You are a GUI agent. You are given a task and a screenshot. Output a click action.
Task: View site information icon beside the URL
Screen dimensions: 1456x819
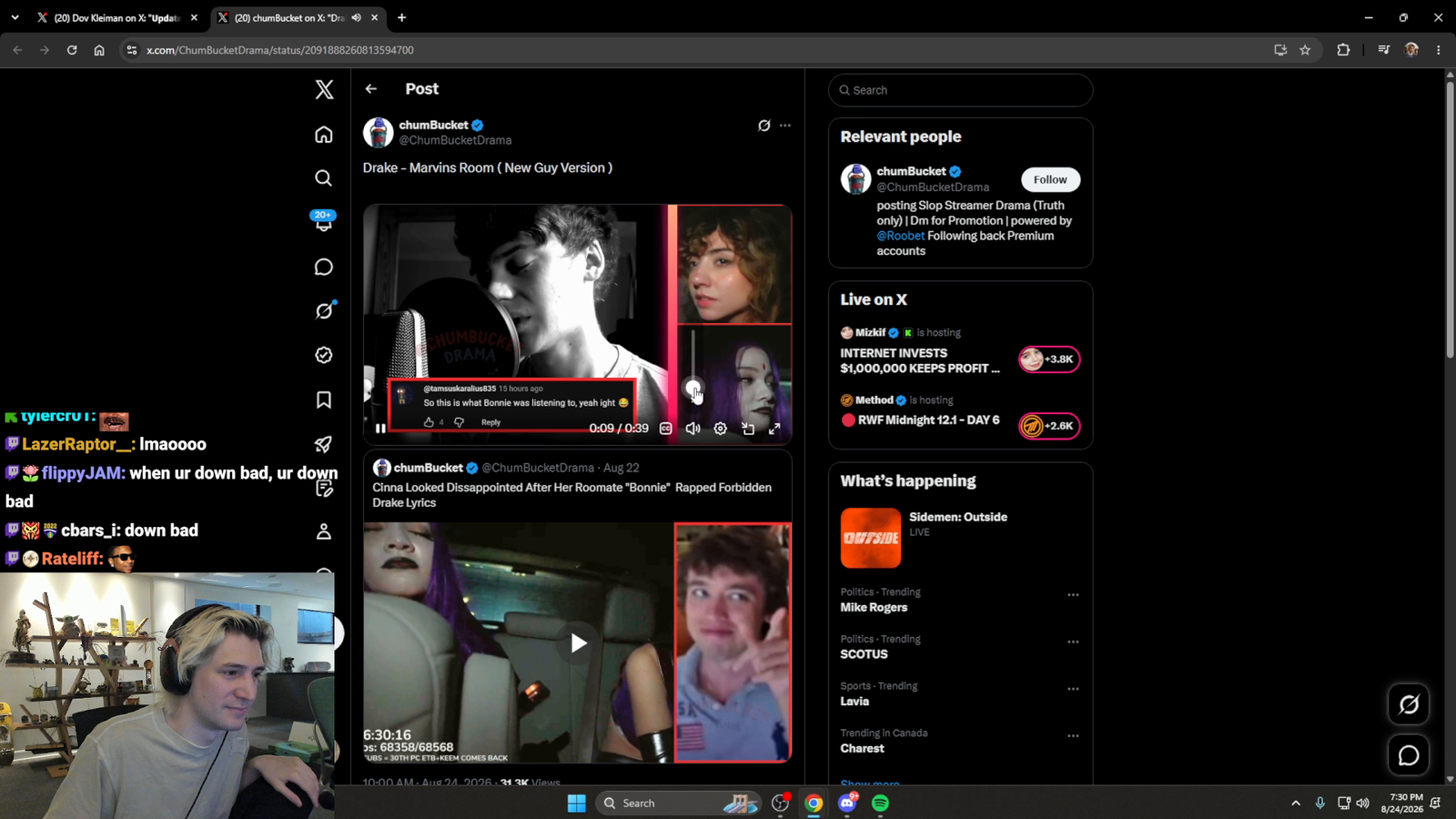coord(132,50)
